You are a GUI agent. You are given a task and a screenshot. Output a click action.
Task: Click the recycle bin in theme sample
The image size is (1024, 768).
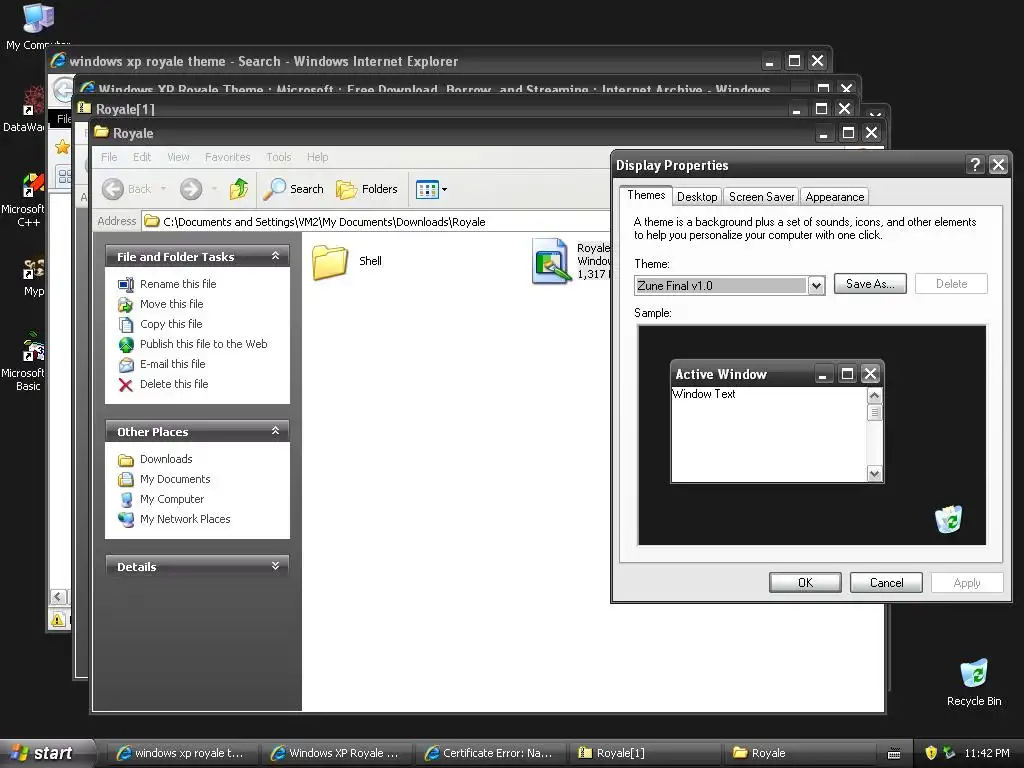(x=948, y=519)
